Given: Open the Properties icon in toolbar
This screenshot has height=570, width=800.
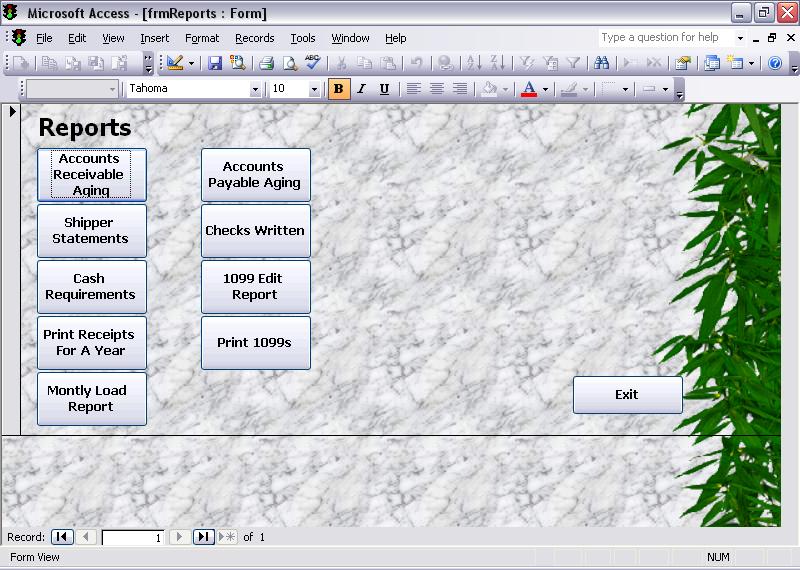Looking at the screenshot, I should pyautogui.click(x=683, y=63).
